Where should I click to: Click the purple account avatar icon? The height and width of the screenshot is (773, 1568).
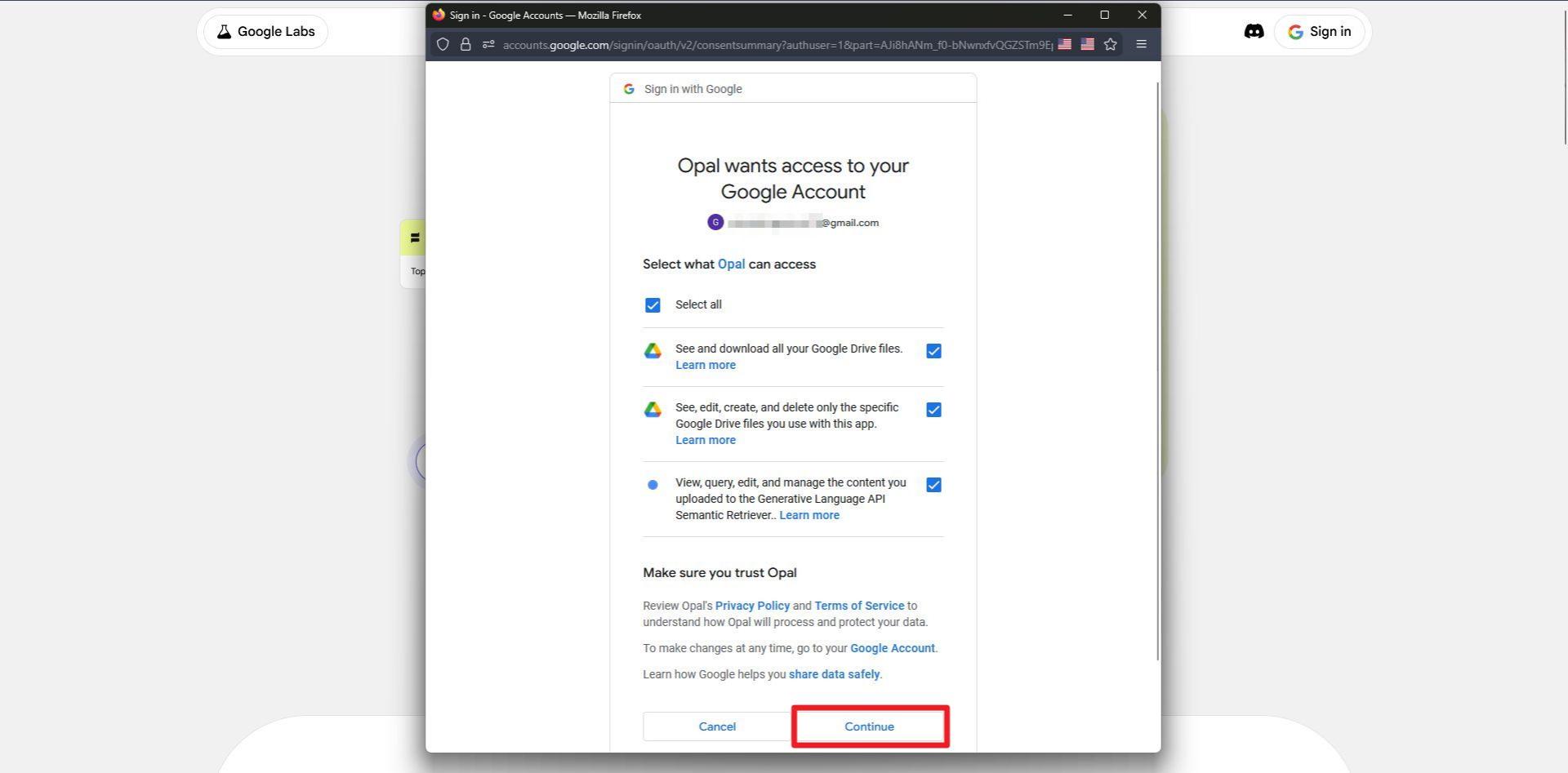[x=715, y=222]
